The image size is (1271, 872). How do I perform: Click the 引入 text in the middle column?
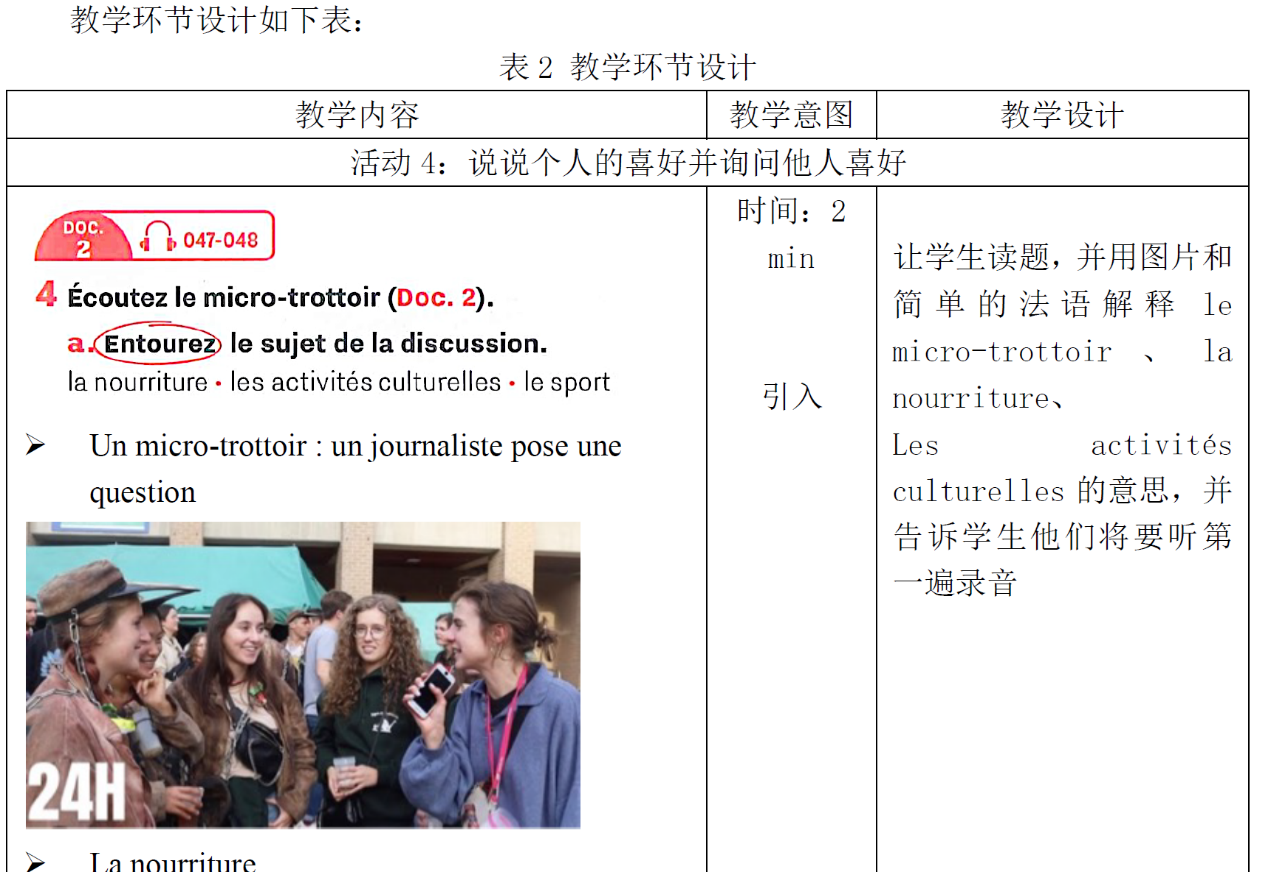791,397
